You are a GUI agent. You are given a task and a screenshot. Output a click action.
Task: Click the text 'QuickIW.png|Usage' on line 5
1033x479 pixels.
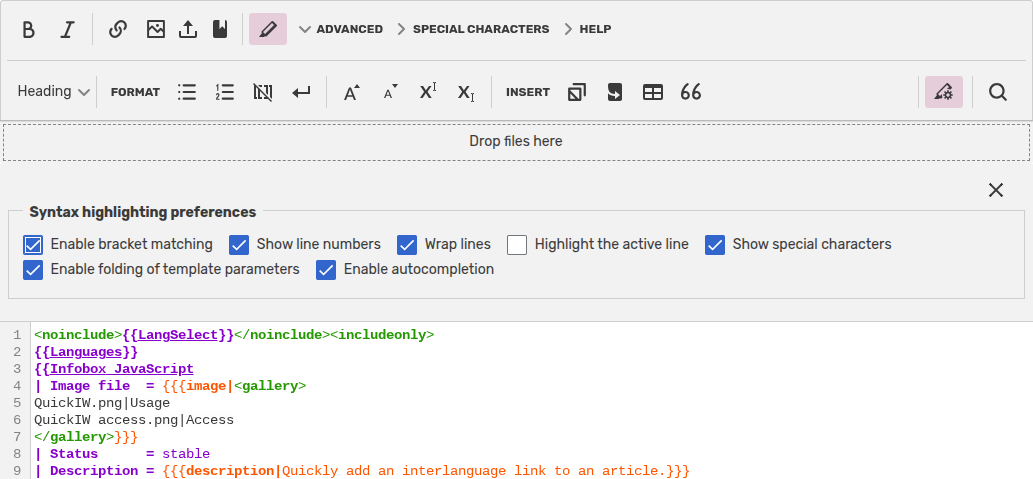pos(102,403)
